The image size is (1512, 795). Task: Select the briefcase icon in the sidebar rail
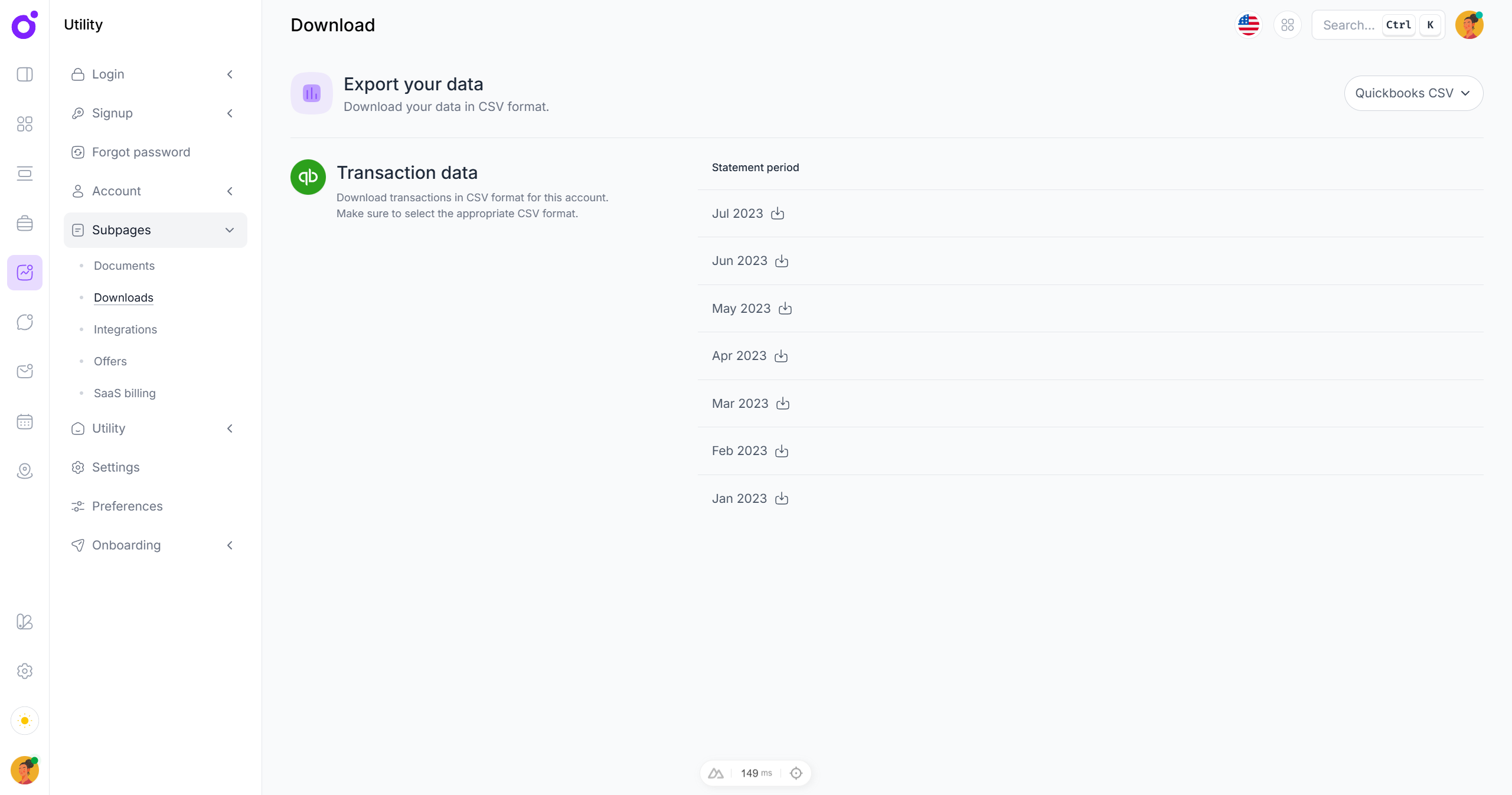25,223
